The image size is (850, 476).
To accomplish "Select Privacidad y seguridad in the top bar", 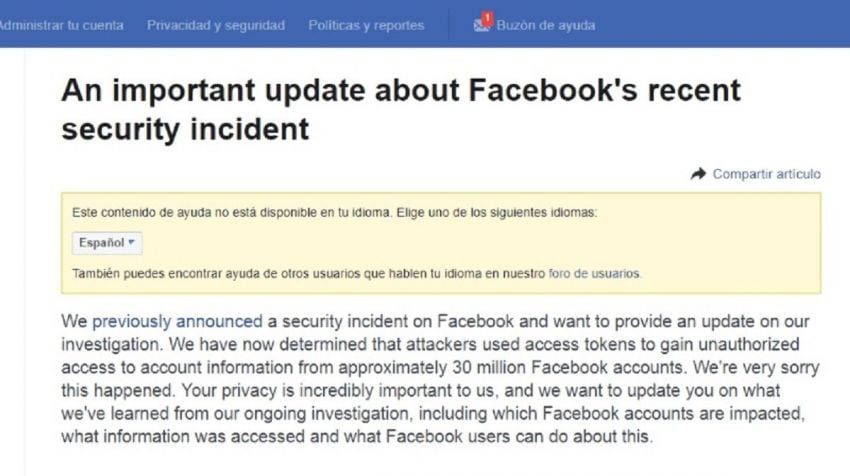I will click(216, 25).
